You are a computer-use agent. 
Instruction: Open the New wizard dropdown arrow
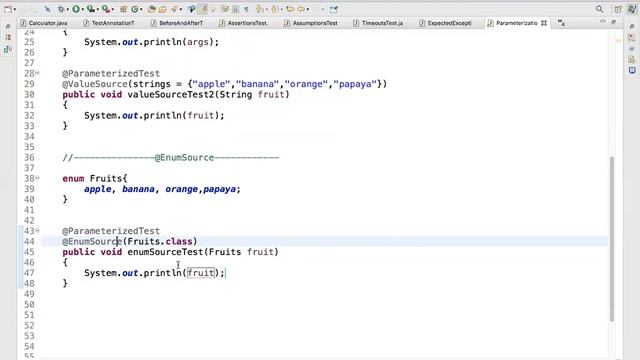[15, 9]
